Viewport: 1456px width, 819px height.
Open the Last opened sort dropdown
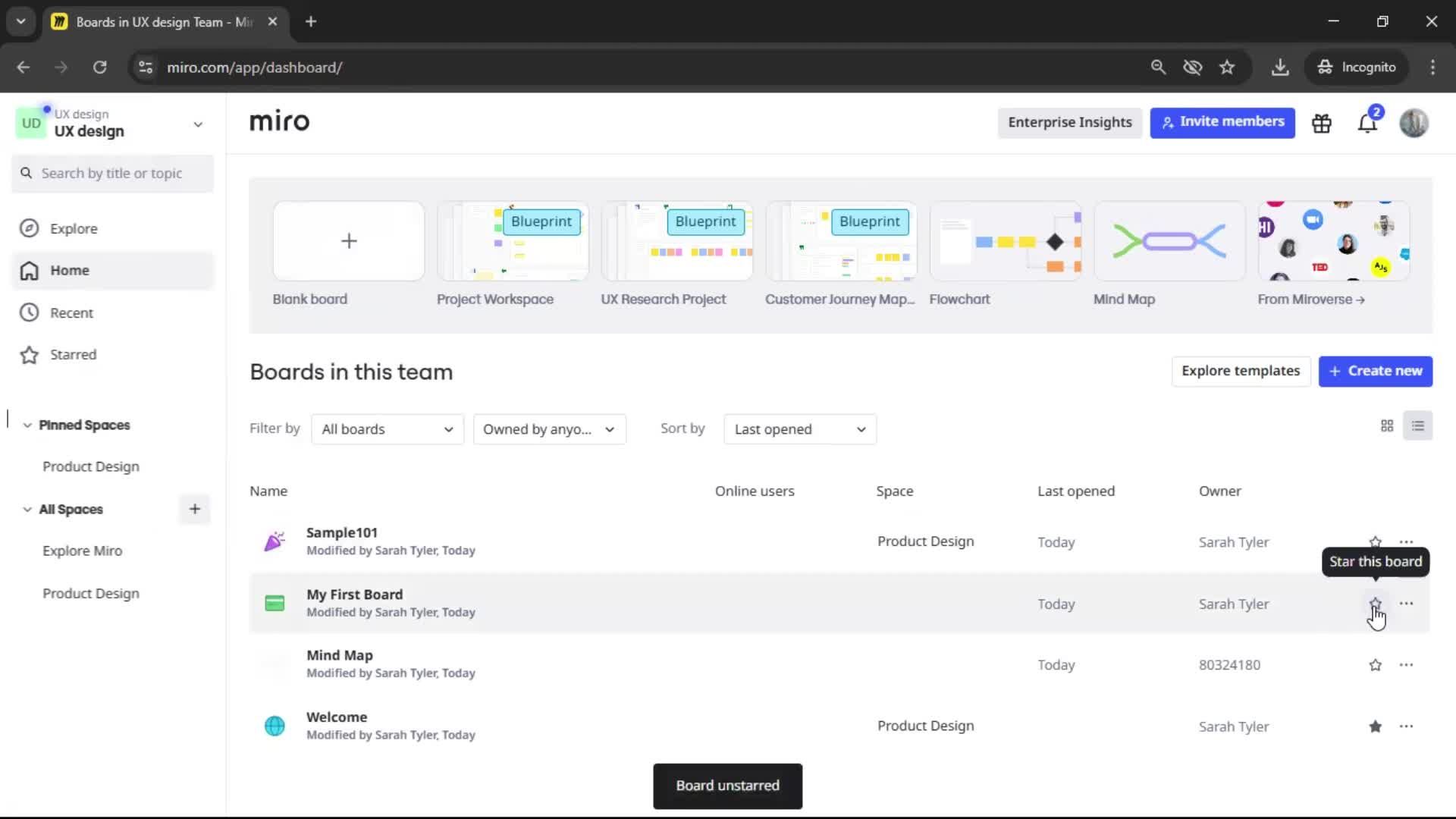click(x=800, y=429)
